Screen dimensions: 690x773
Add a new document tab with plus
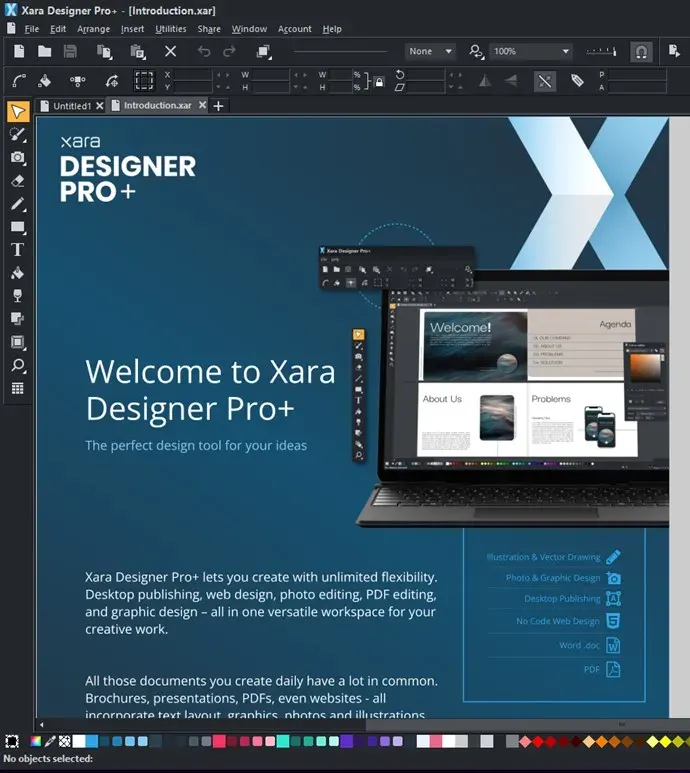point(218,106)
